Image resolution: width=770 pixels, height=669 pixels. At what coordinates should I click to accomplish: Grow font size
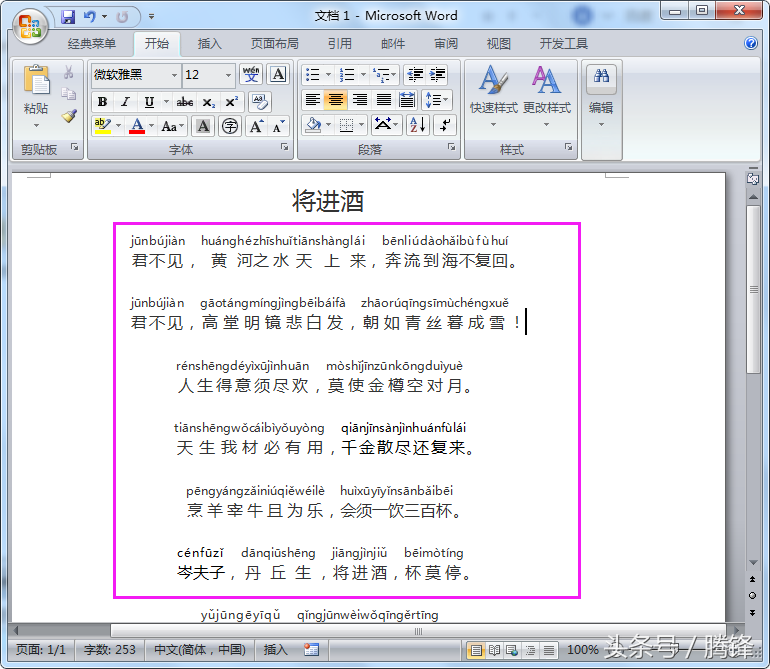tap(256, 127)
